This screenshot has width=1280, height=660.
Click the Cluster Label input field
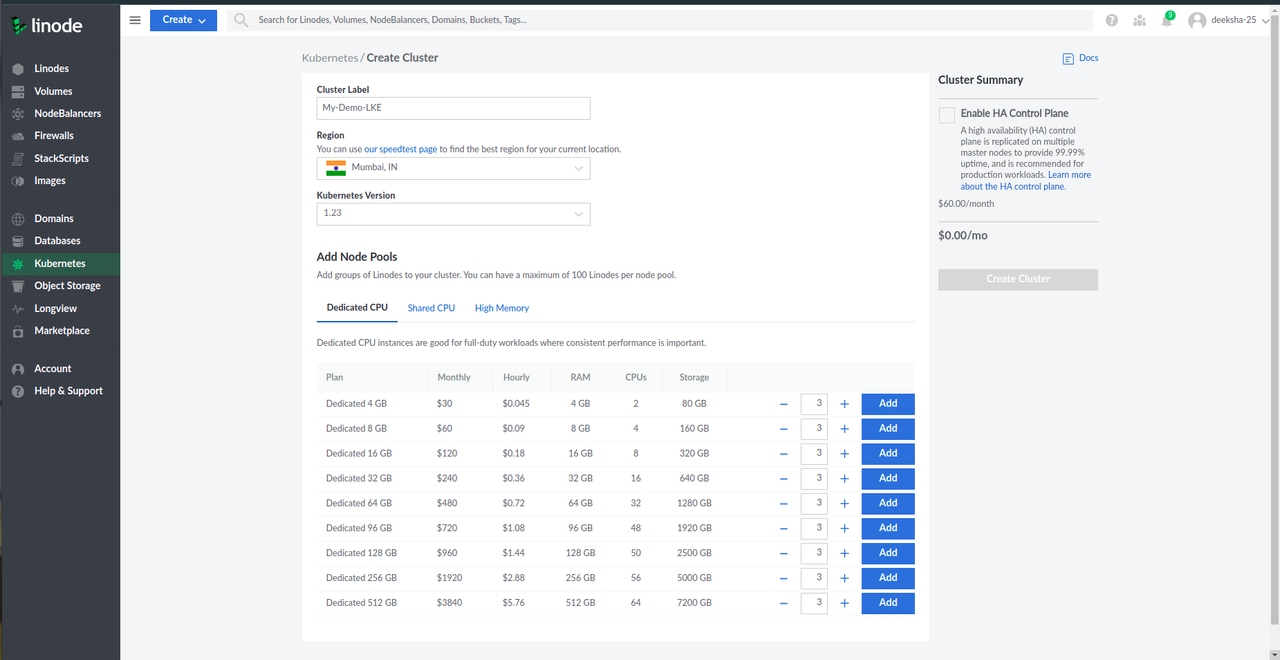(x=453, y=108)
